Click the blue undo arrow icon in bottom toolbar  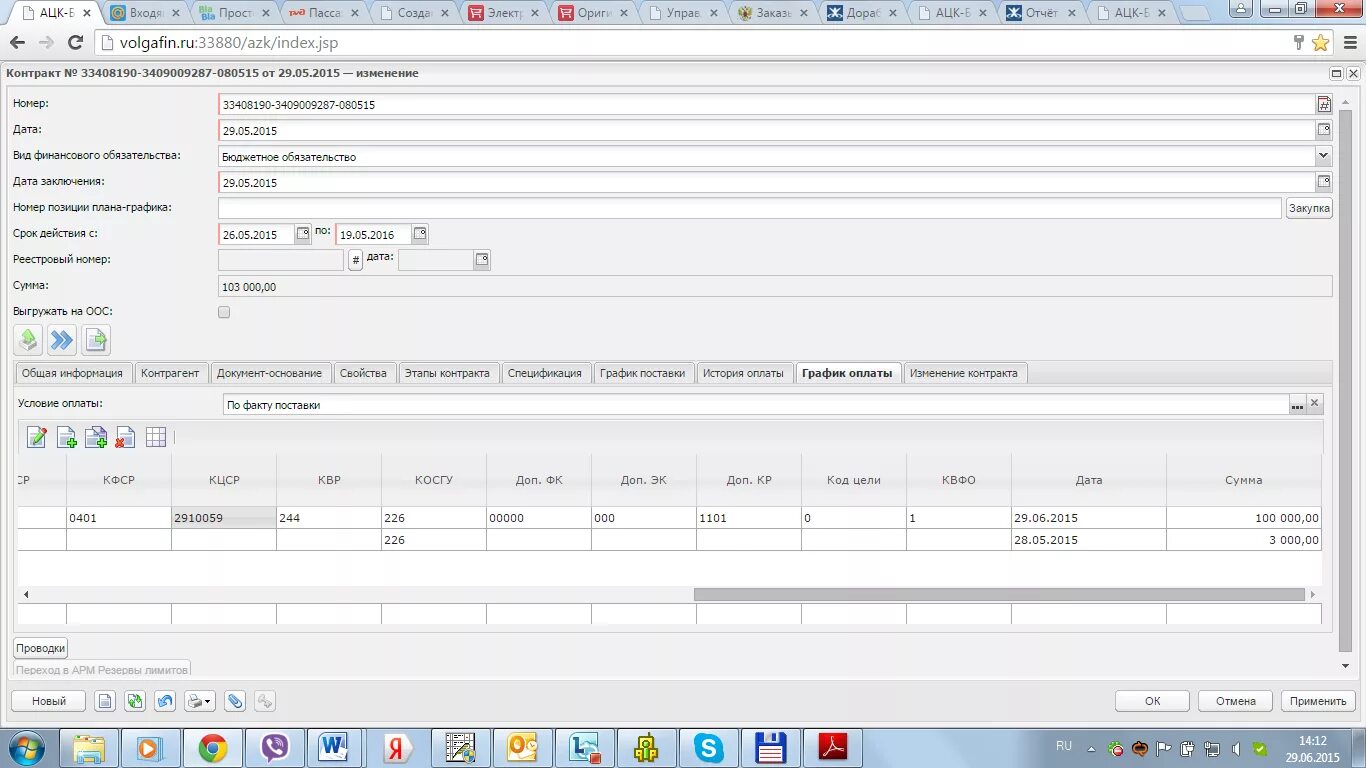[x=165, y=701]
